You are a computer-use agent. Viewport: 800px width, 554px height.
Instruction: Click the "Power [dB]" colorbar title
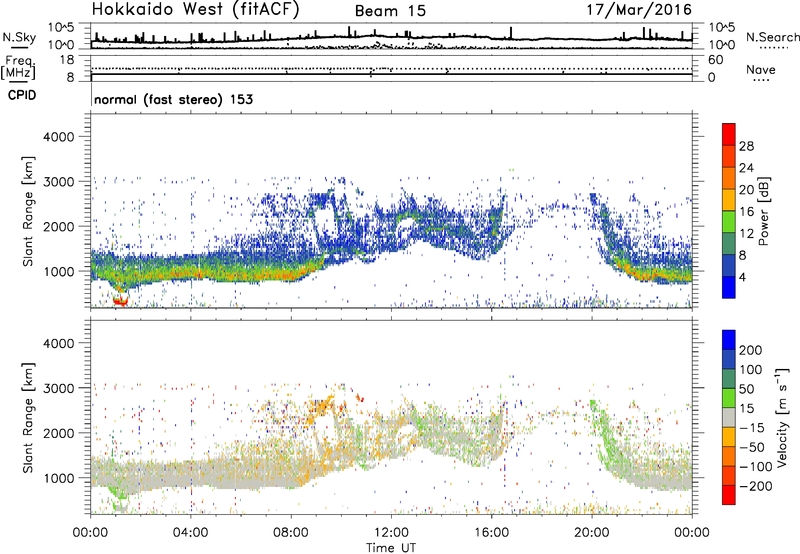[x=763, y=211]
